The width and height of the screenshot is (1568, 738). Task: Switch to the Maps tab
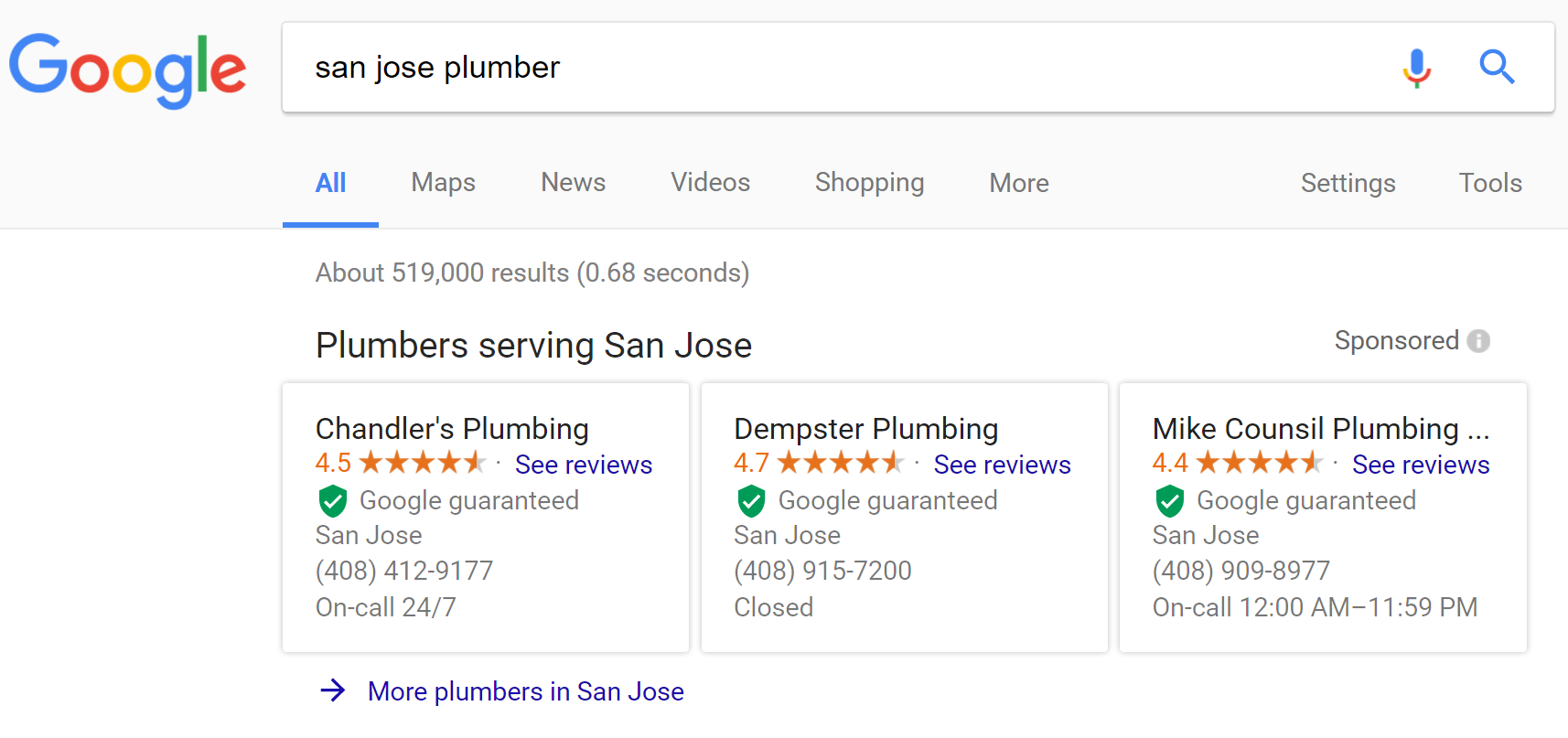pos(443,183)
